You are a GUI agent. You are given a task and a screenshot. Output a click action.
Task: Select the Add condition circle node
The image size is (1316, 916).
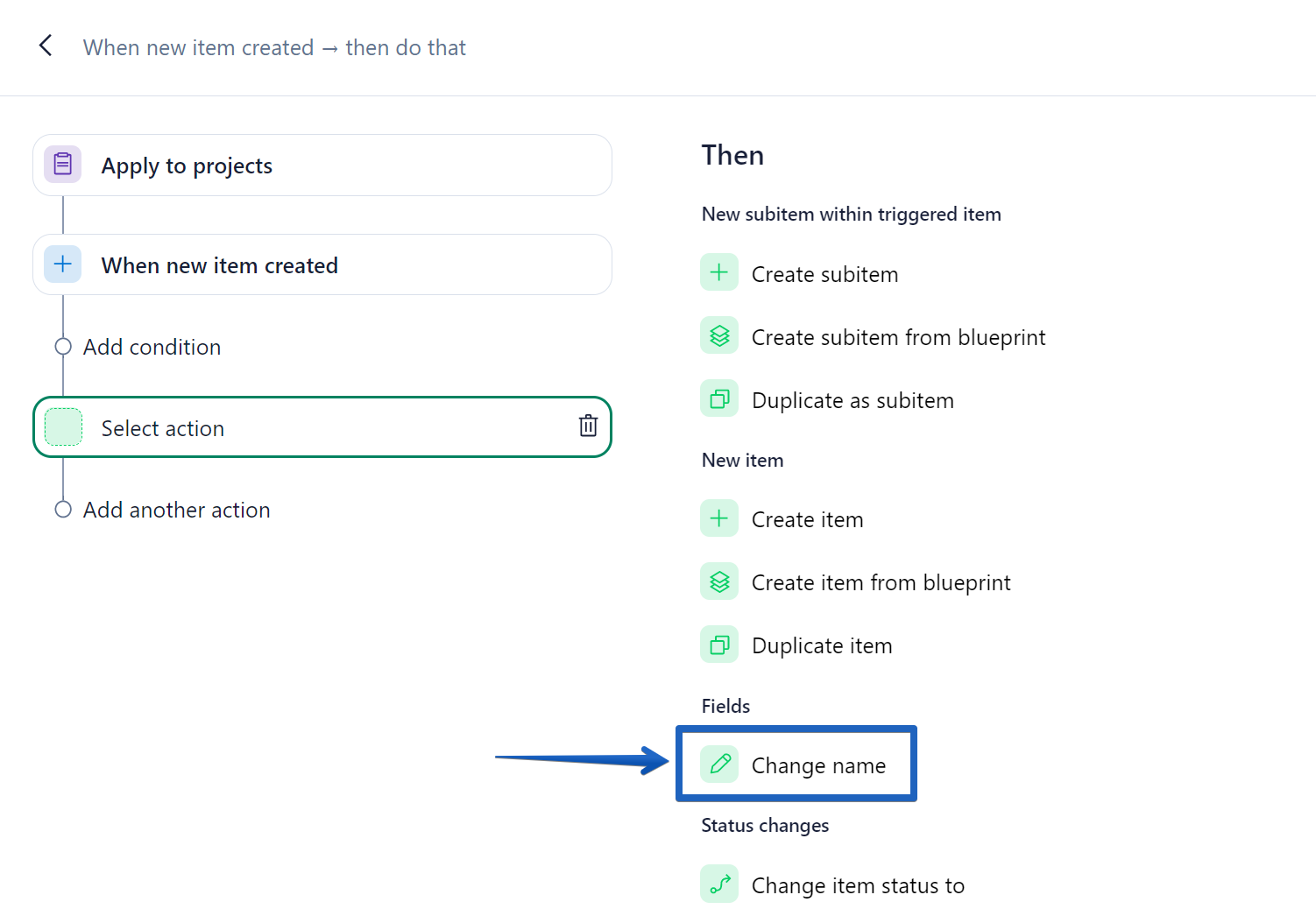click(63, 347)
